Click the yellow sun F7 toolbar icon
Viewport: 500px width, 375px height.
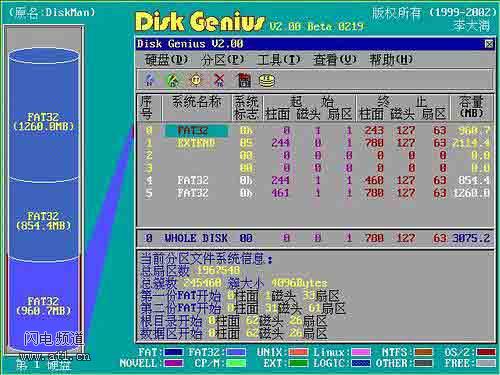click(x=196, y=80)
